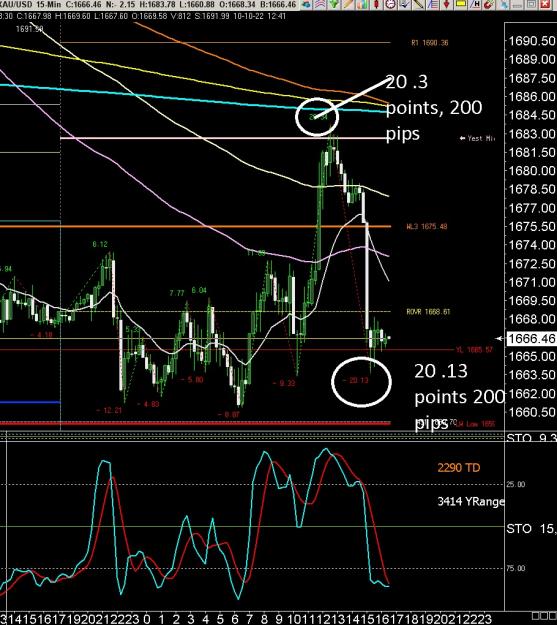557x625 pixels.
Task: Click the pencil drawing tool icon
Action: (x=348, y=4)
